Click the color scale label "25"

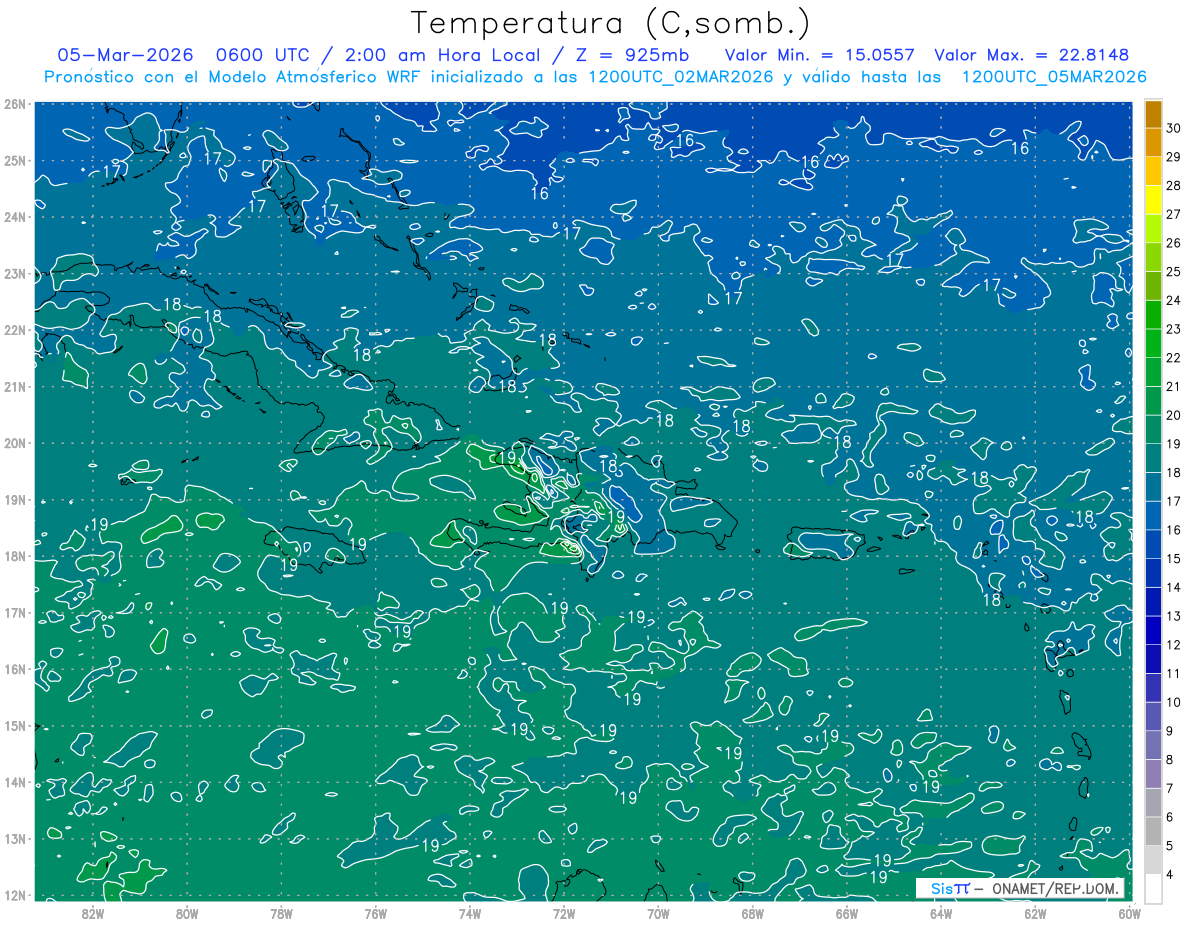click(1174, 271)
